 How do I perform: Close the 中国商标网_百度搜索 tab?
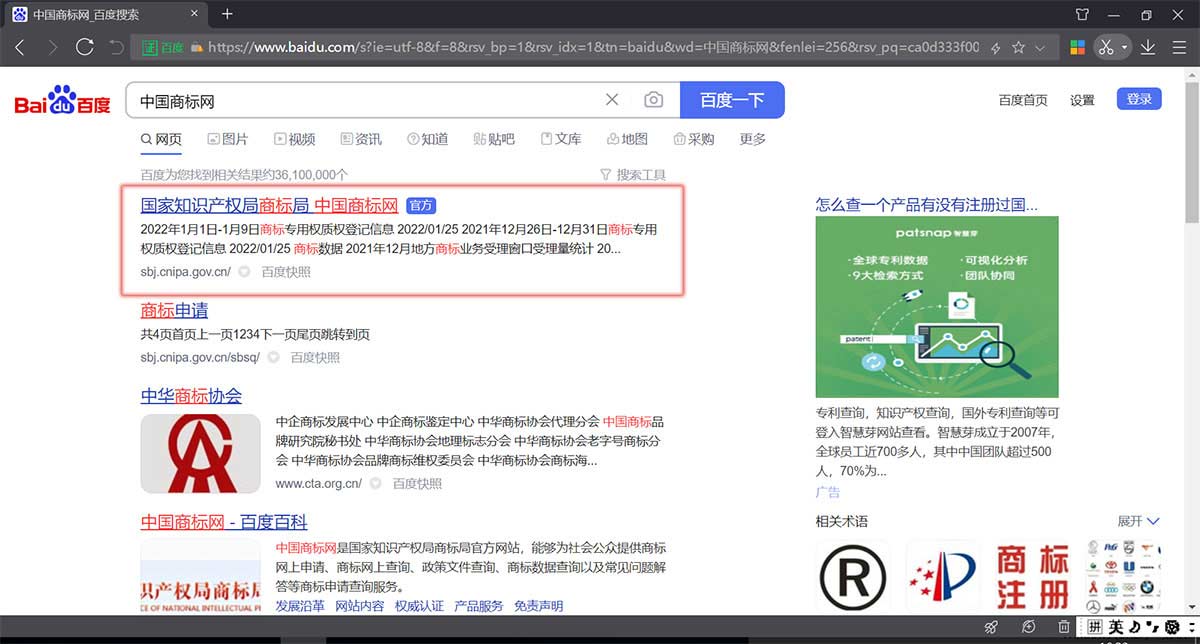[193, 15]
